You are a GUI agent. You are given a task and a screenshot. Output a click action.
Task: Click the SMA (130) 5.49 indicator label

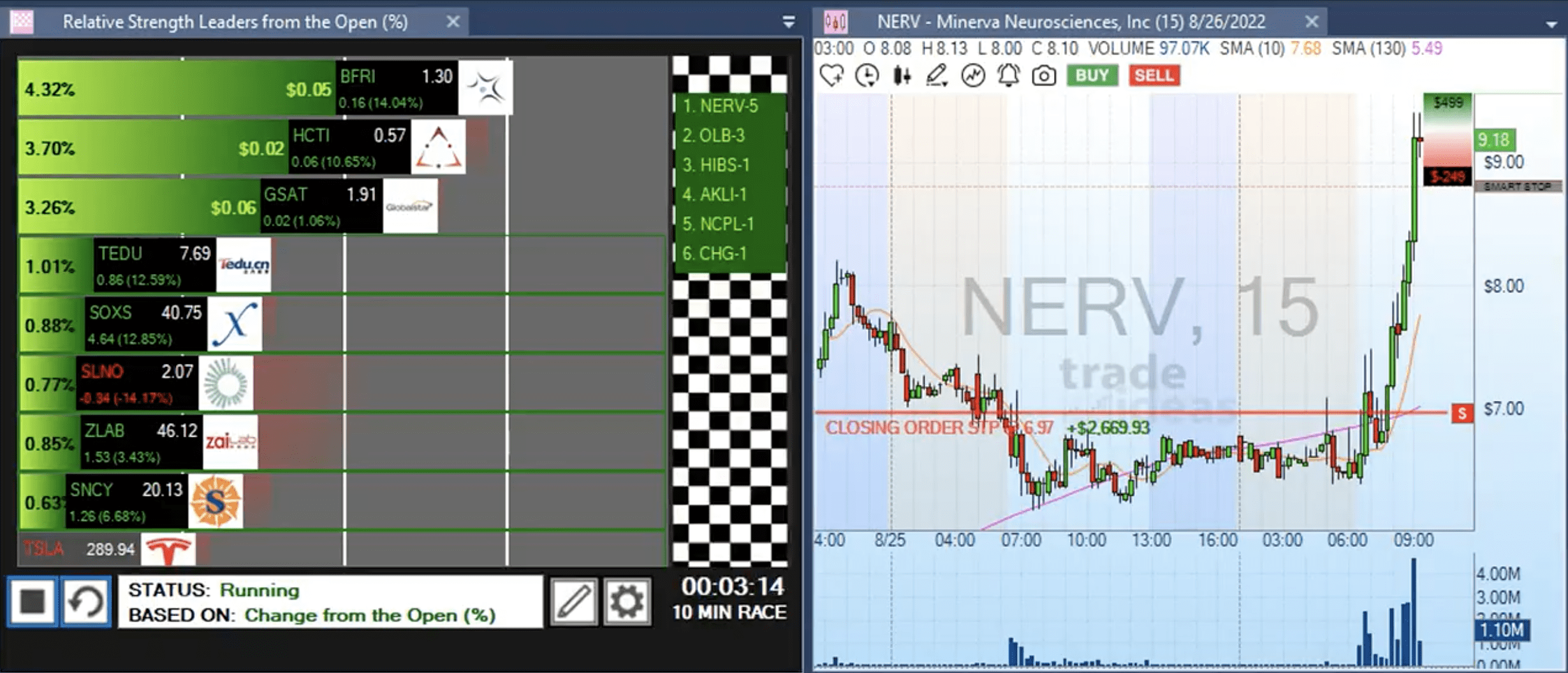coord(1387,48)
